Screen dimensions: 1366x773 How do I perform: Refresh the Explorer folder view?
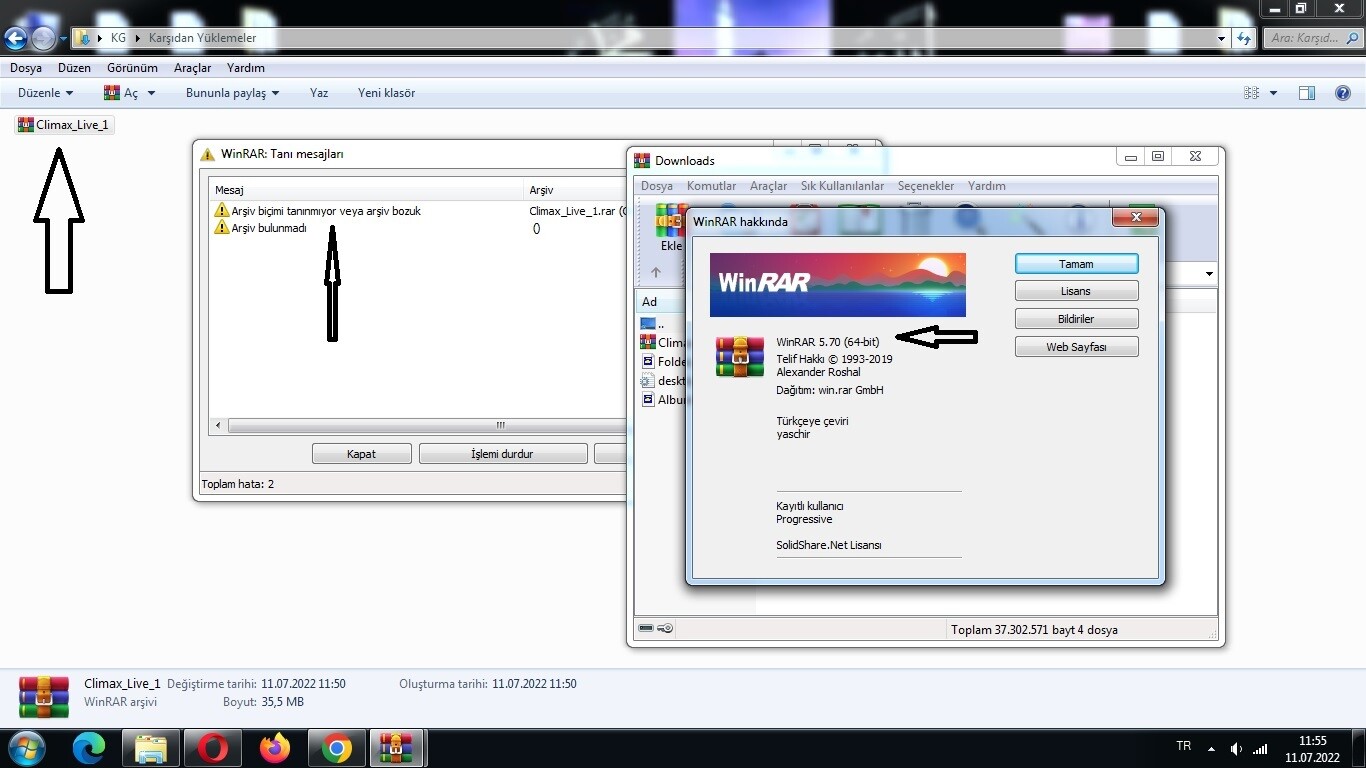[x=1244, y=38]
